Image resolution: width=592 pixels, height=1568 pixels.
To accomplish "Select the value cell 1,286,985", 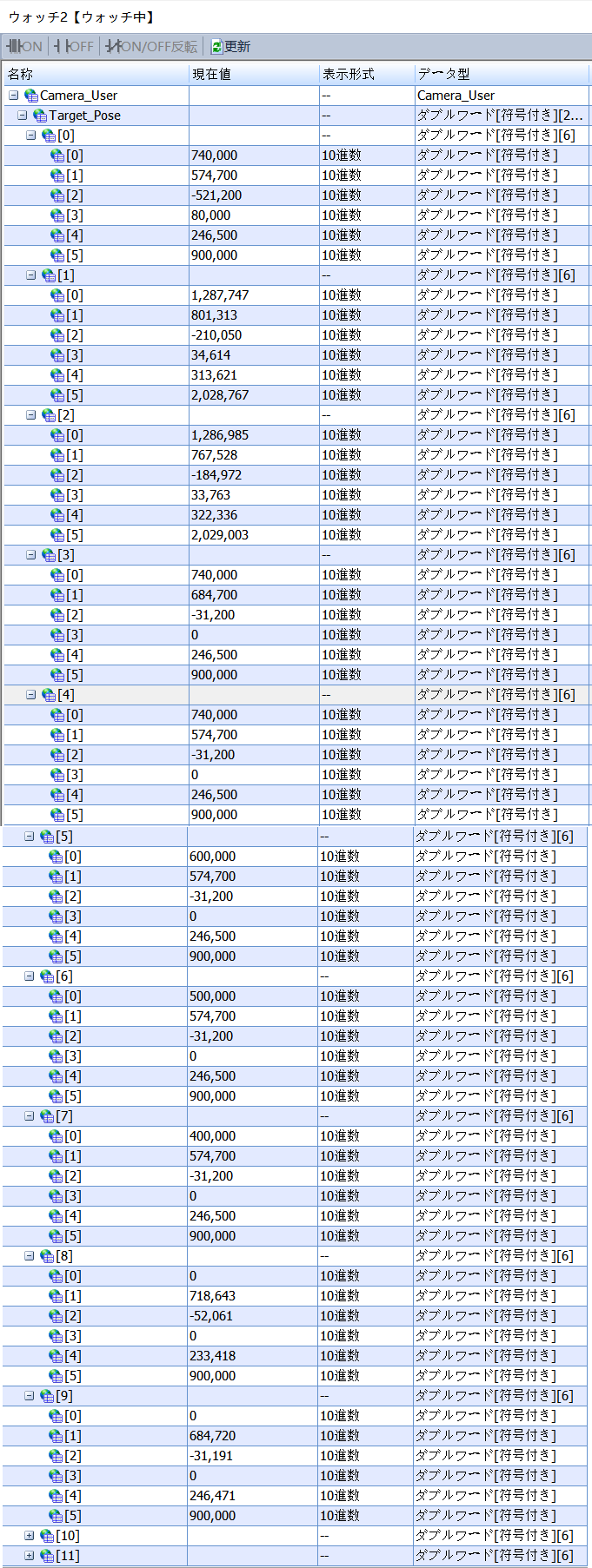I will pyautogui.click(x=254, y=435).
